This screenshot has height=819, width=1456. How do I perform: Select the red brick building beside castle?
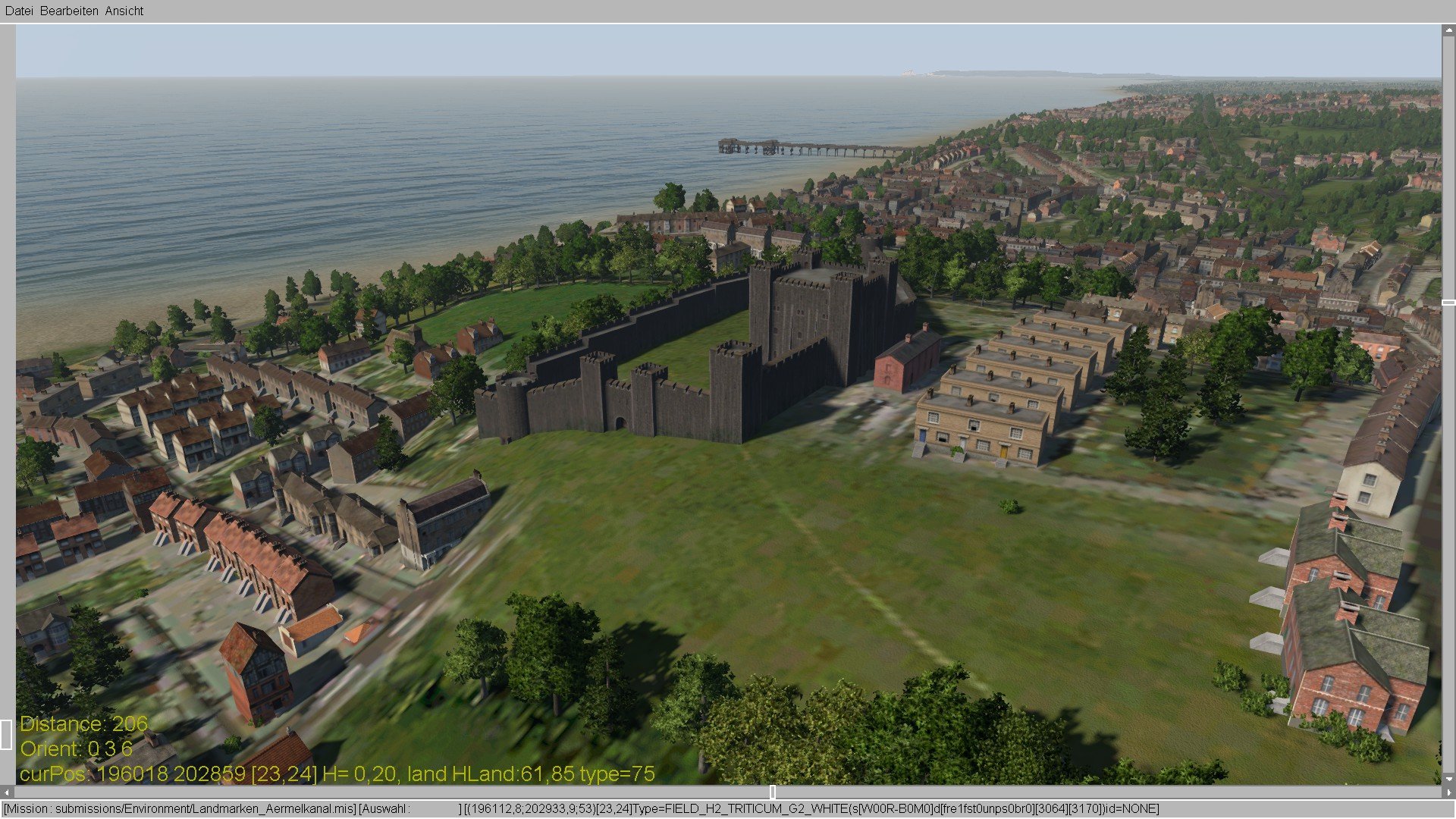pyautogui.click(x=907, y=359)
